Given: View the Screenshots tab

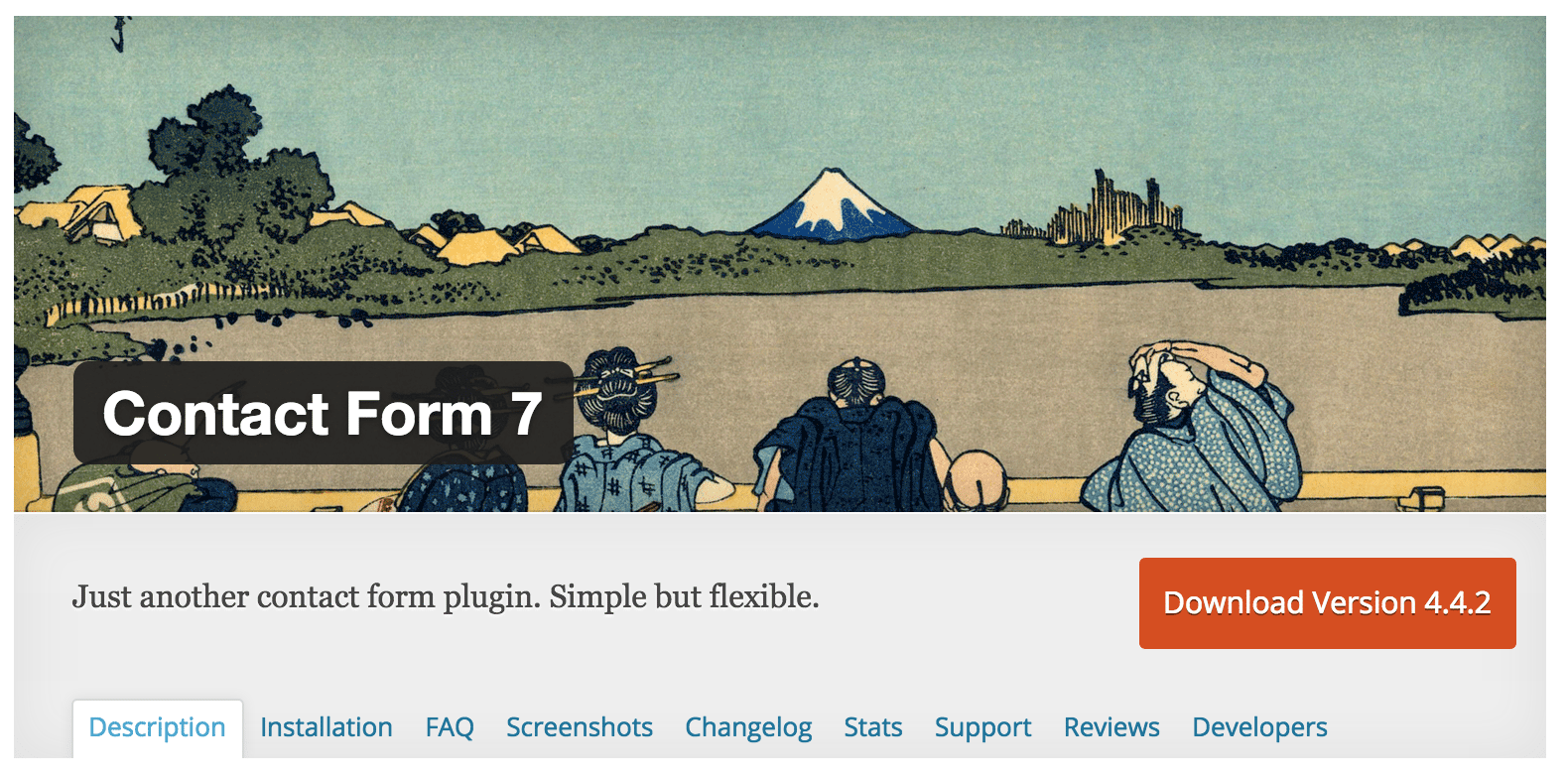Looking at the screenshot, I should coord(580,727).
